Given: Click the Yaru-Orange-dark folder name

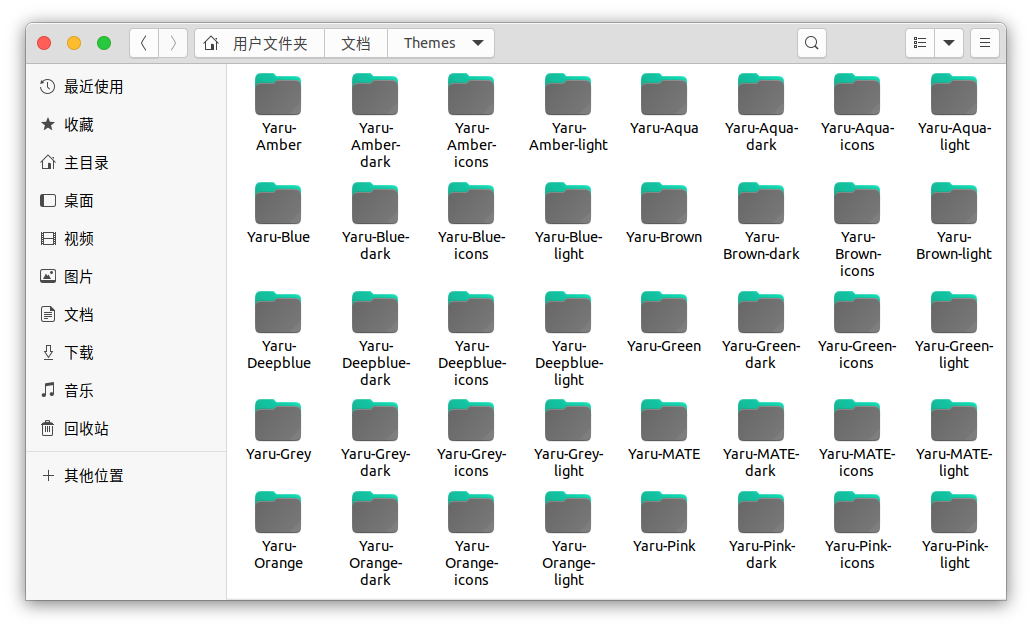Looking at the screenshot, I should click(x=375, y=563).
